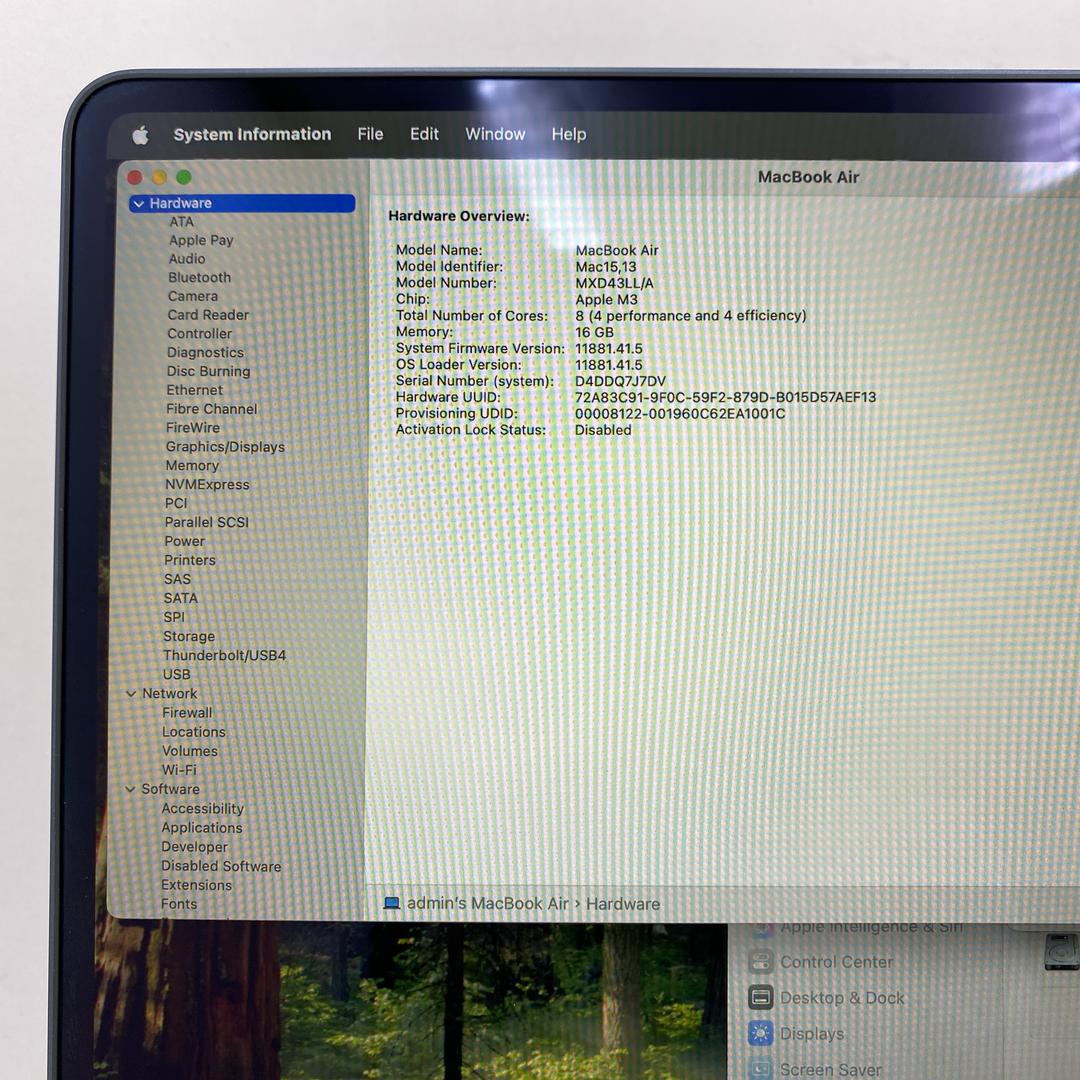Maximize the System Information window

pos(184,178)
